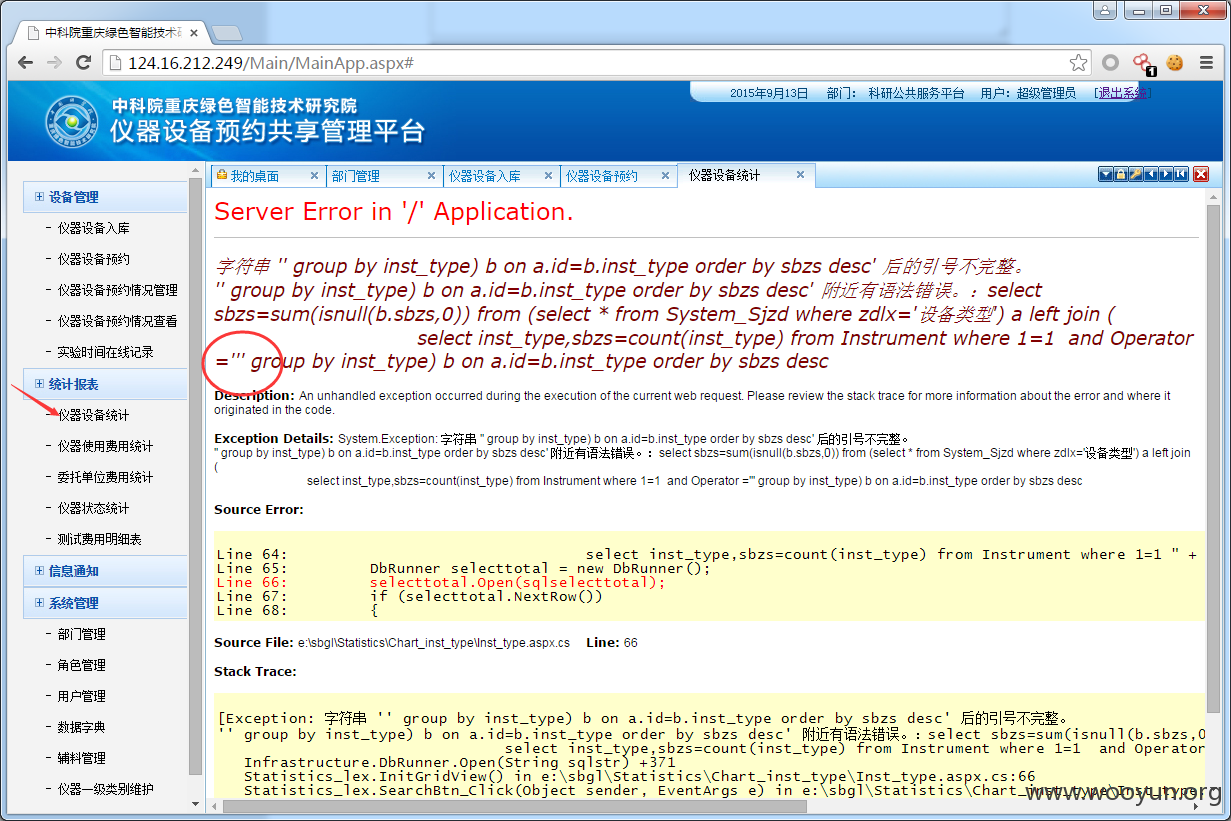Reload the page with refresh icon
The height and width of the screenshot is (821, 1231).
click(84, 63)
